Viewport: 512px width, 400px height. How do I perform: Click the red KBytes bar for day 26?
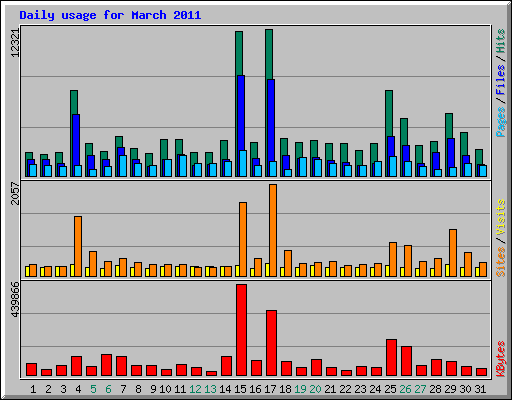[406, 361]
